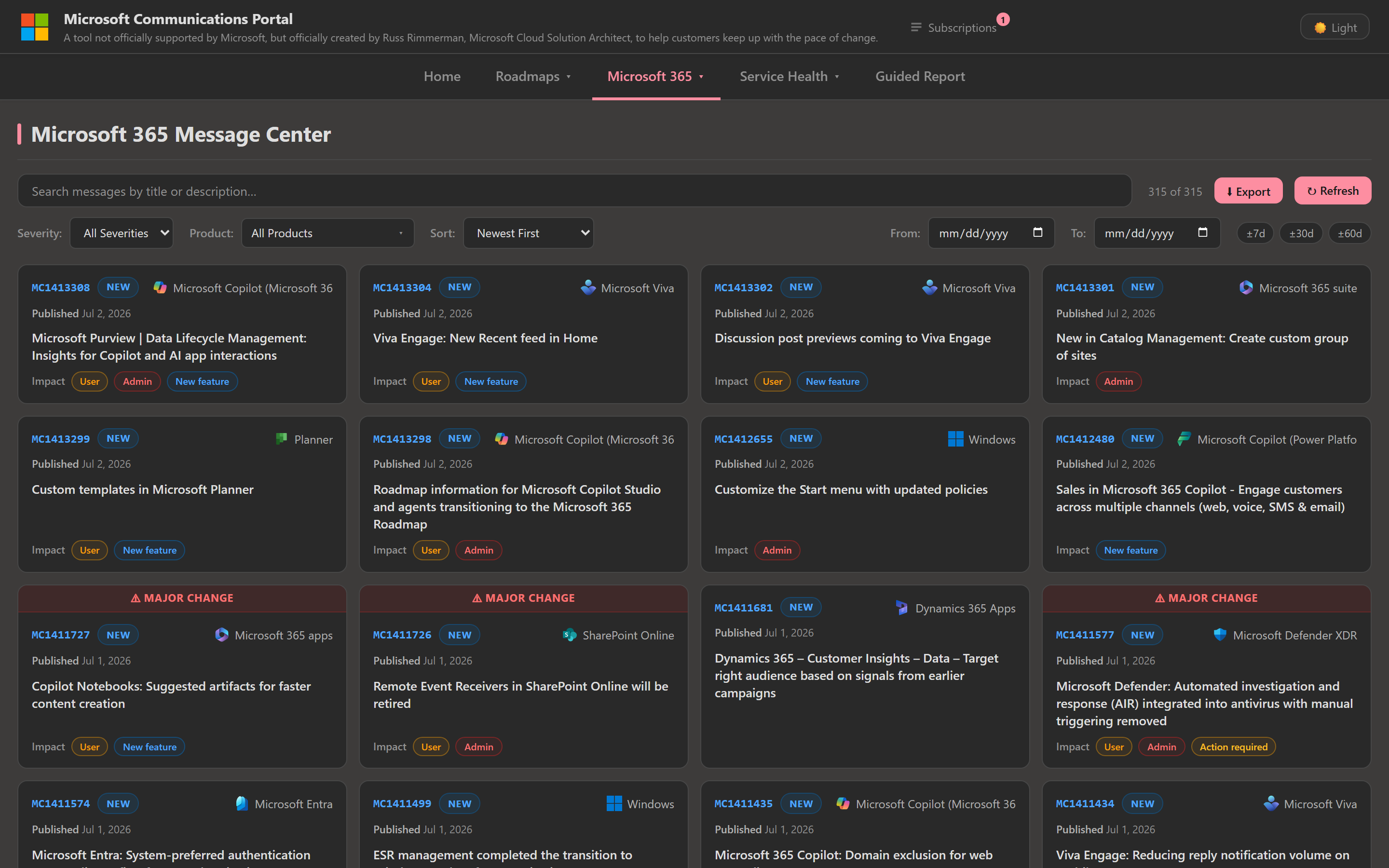This screenshot has height=868, width=1389.
Task: Open message MC1413308 link
Action: [x=61, y=287]
